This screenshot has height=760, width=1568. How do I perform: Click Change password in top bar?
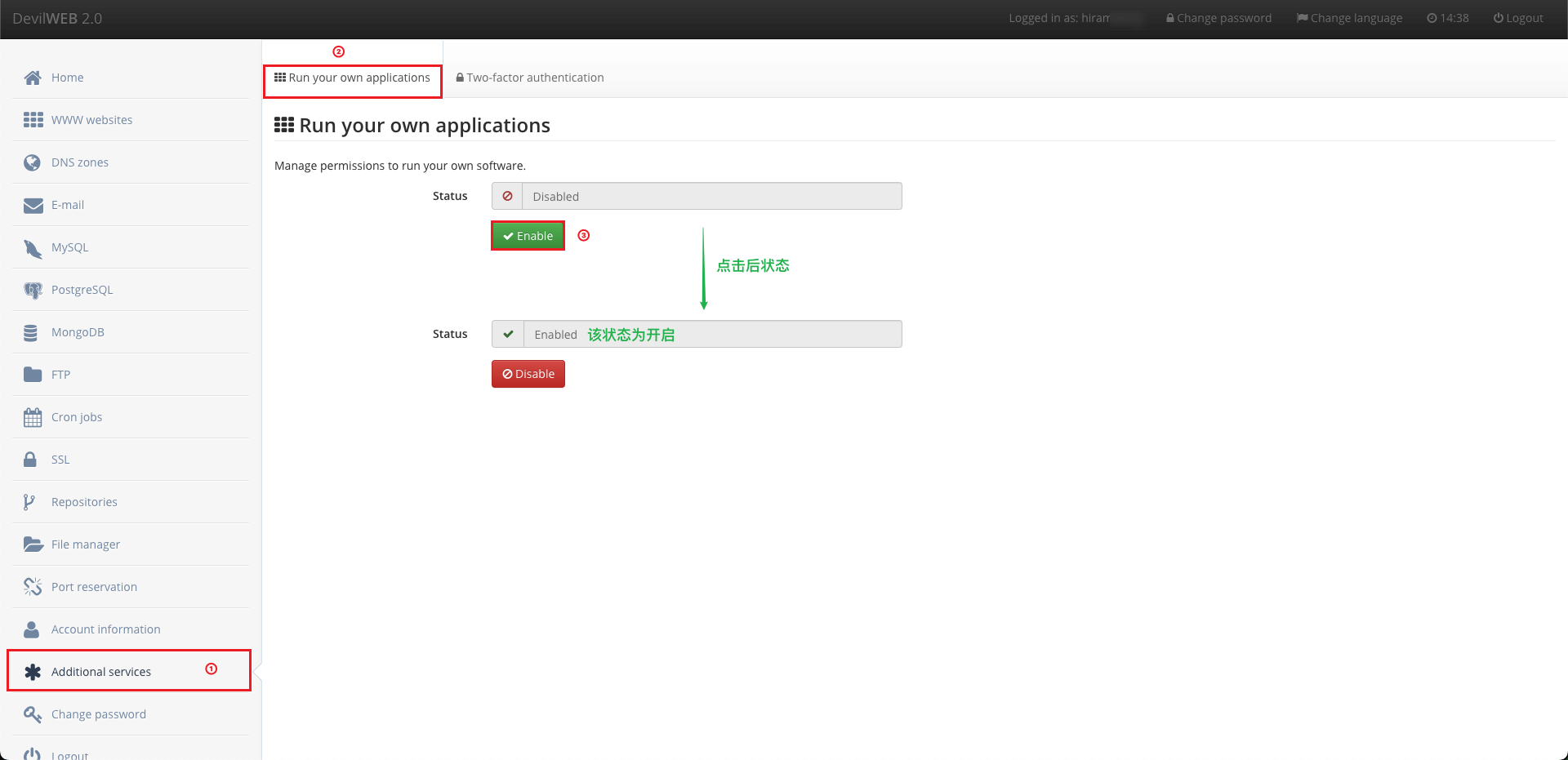coord(1218,18)
